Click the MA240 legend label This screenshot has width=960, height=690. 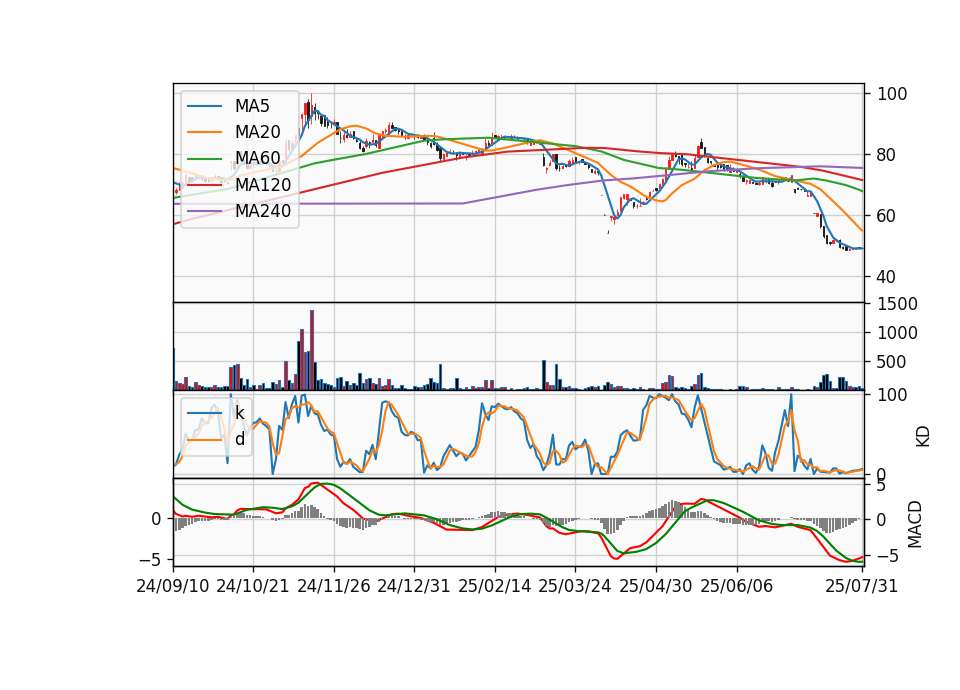pyautogui.click(x=263, y=211)
